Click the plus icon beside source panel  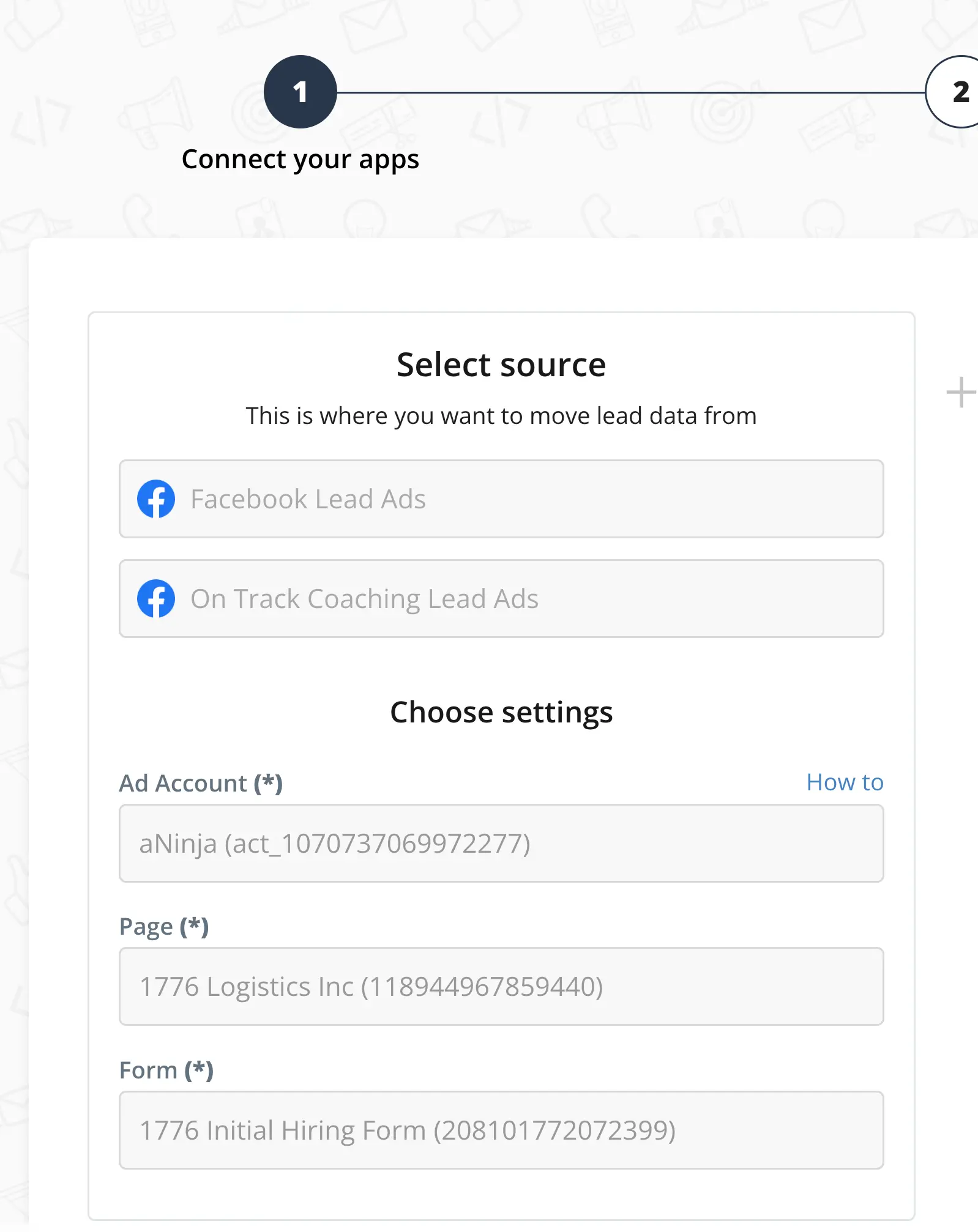tap(960, 392)
